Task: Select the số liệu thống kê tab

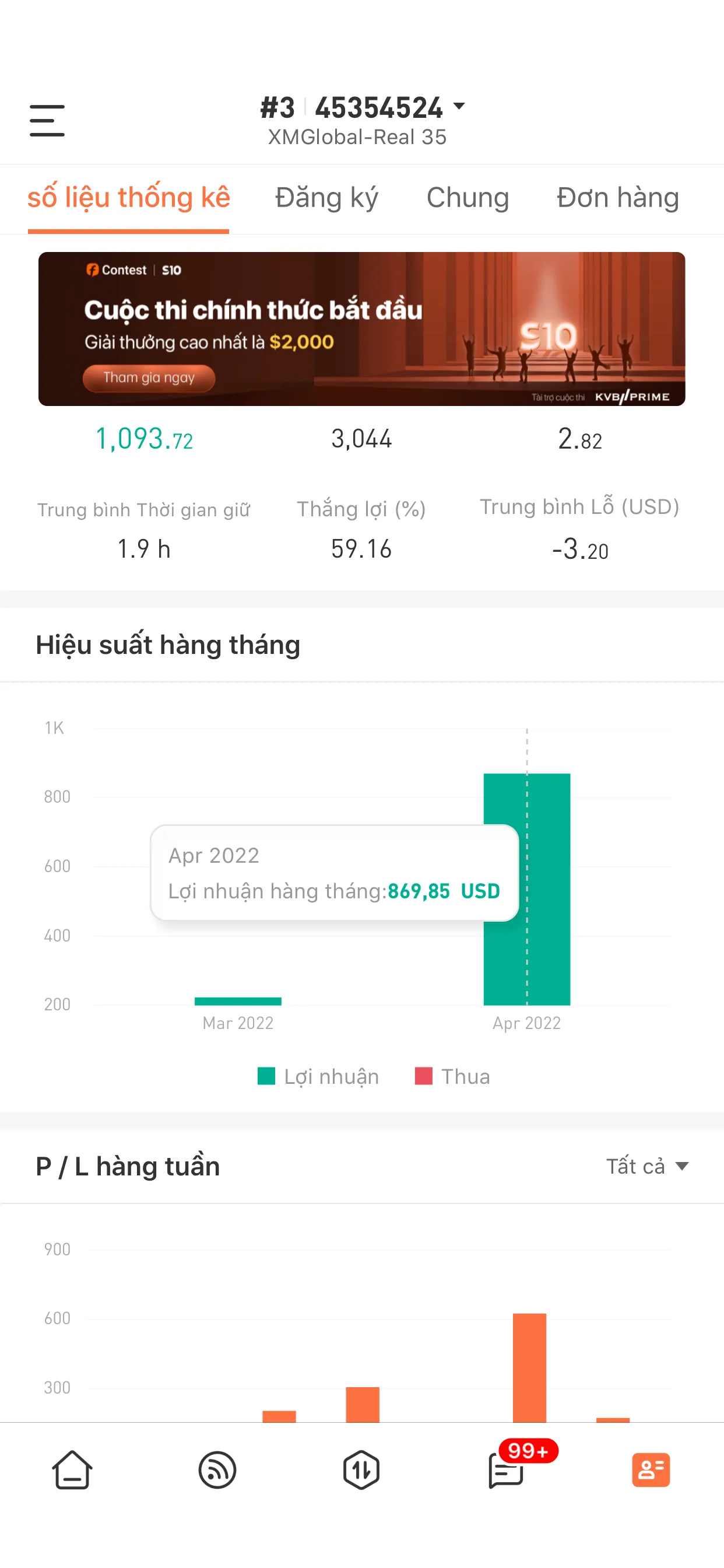Action: coord(128,198)
